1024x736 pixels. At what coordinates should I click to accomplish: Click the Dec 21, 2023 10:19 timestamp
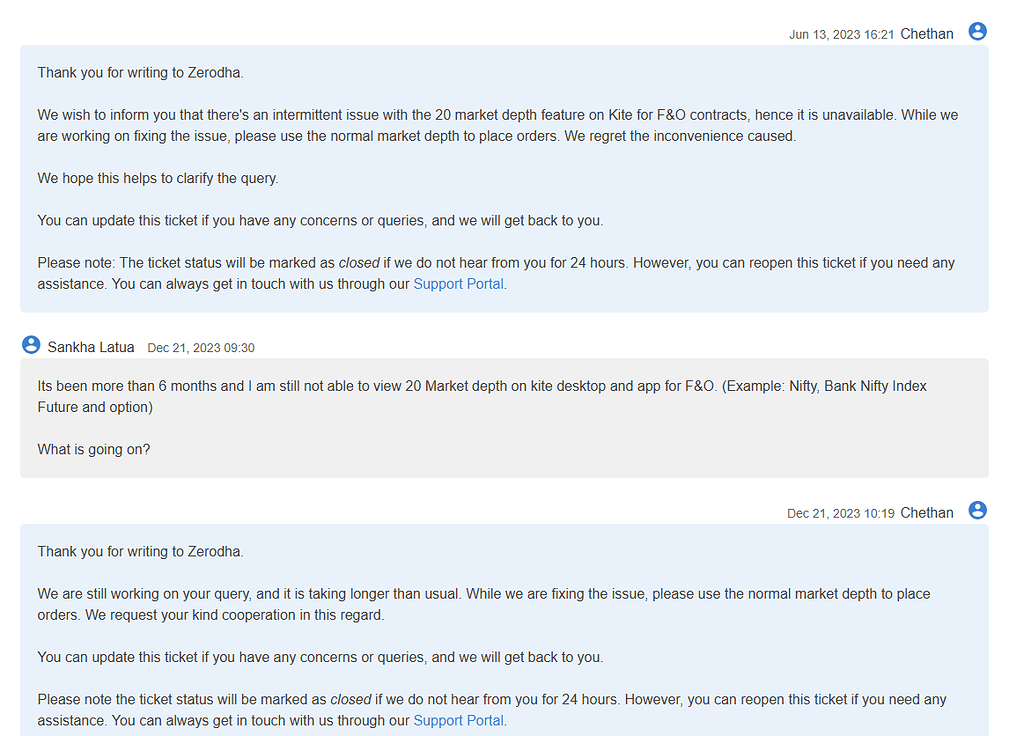click(840, 513)
